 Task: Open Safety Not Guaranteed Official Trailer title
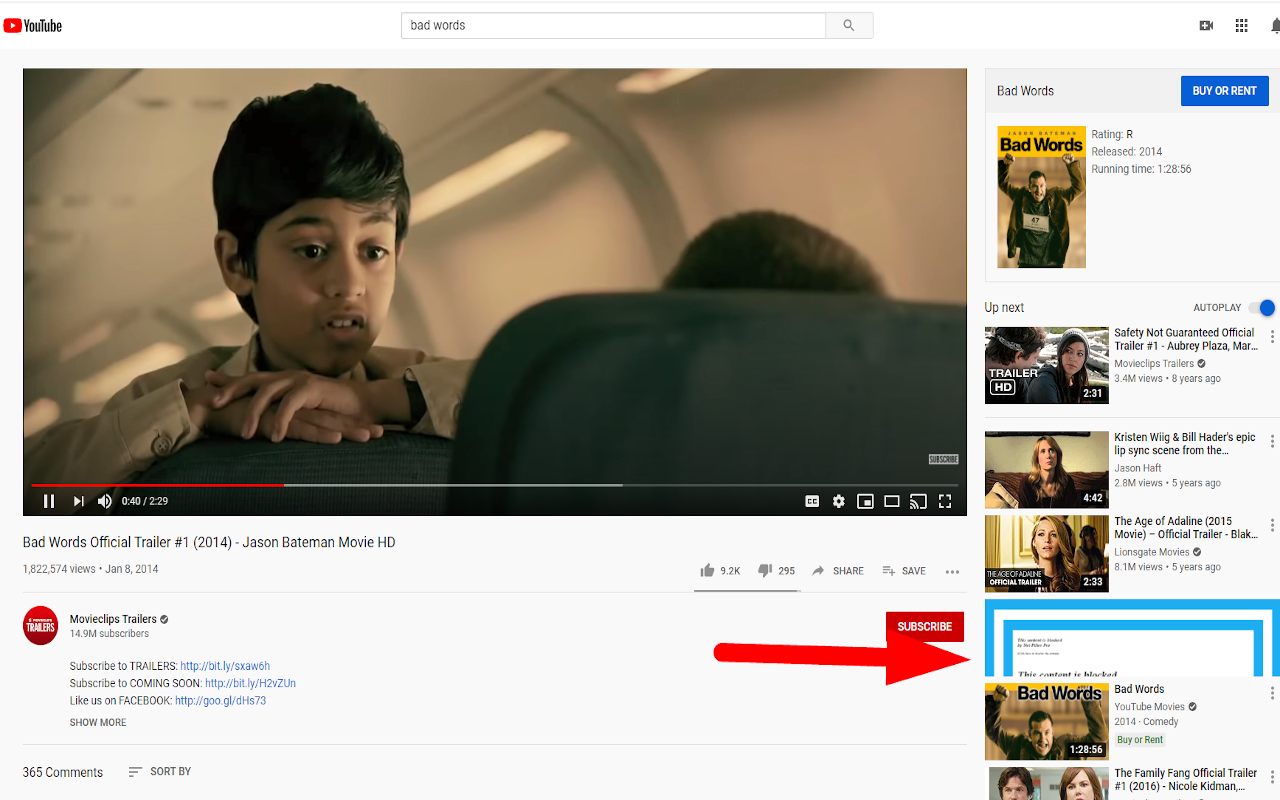point(1186,339)
